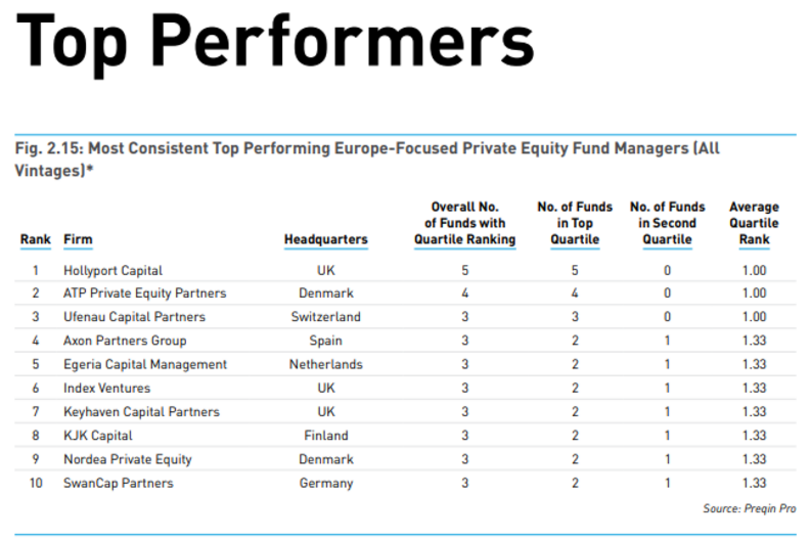The image size is (810, 540).
Task: Click the Hollyport Capital firm name
Action: coord(112,270)
